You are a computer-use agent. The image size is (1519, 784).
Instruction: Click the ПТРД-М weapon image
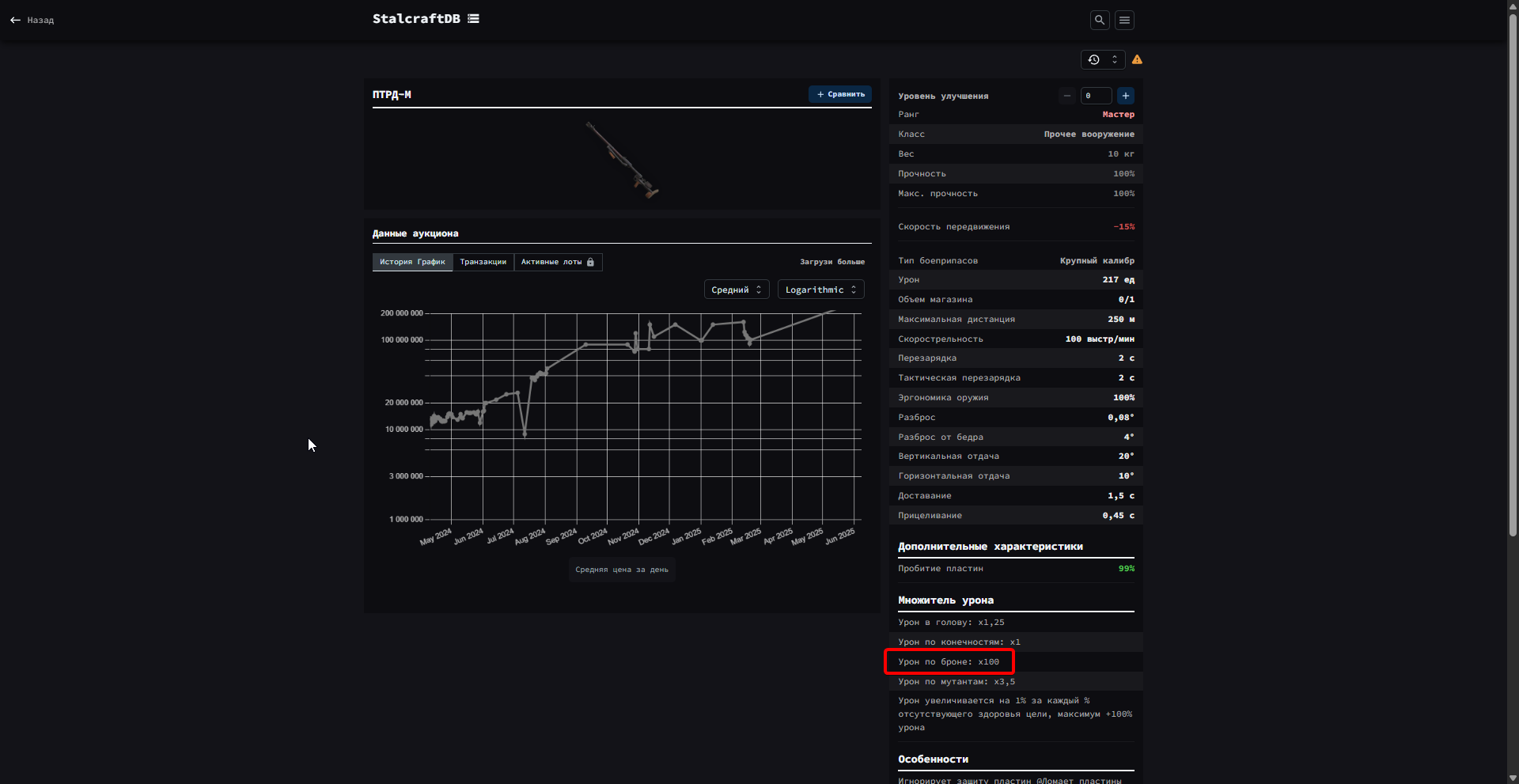[622, 159]
